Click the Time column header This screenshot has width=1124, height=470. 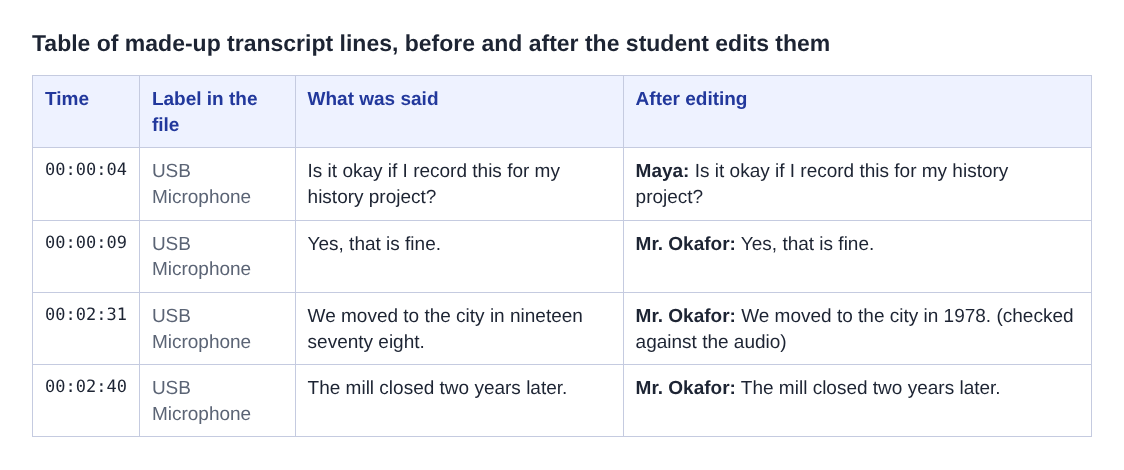click(x=85, y=112)
